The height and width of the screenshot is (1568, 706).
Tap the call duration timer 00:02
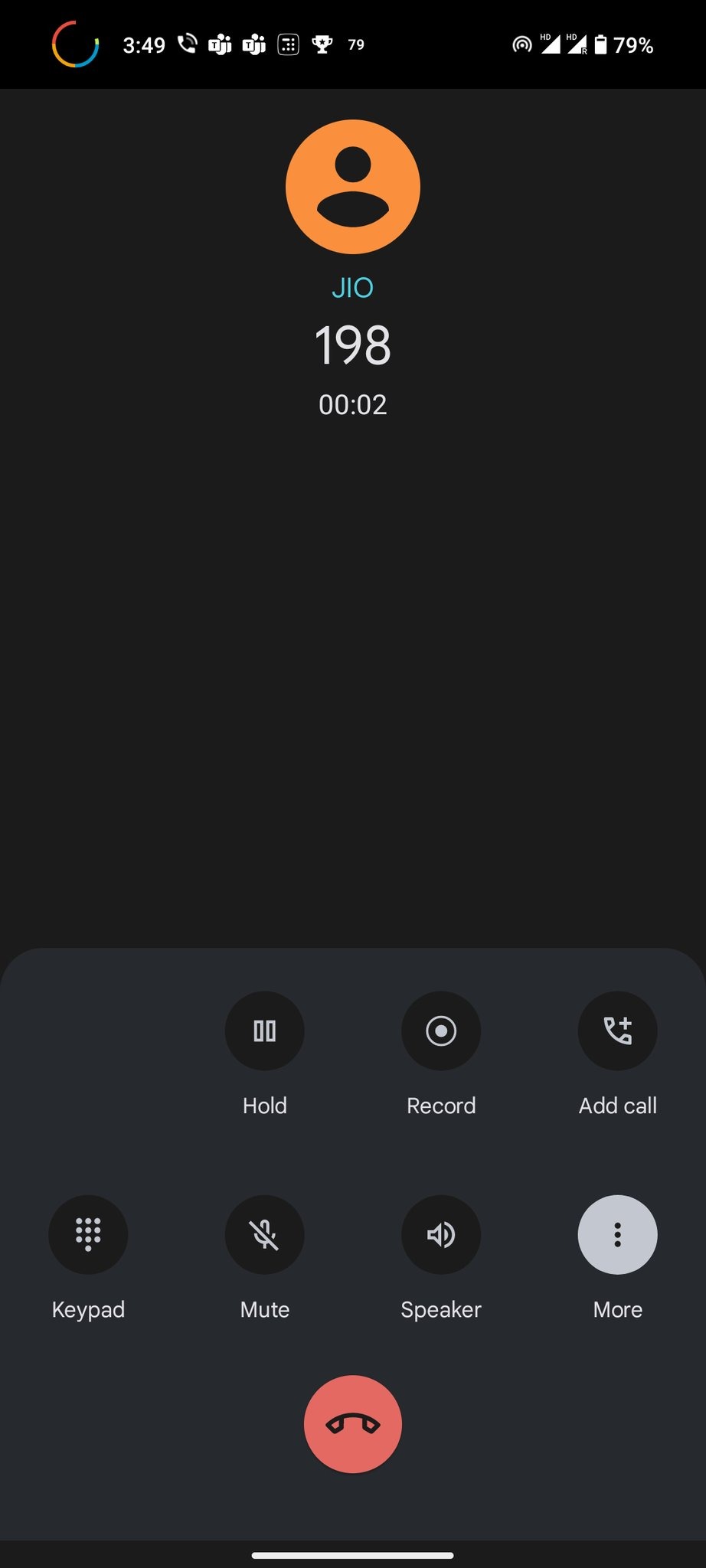click(x=353, y=404)
